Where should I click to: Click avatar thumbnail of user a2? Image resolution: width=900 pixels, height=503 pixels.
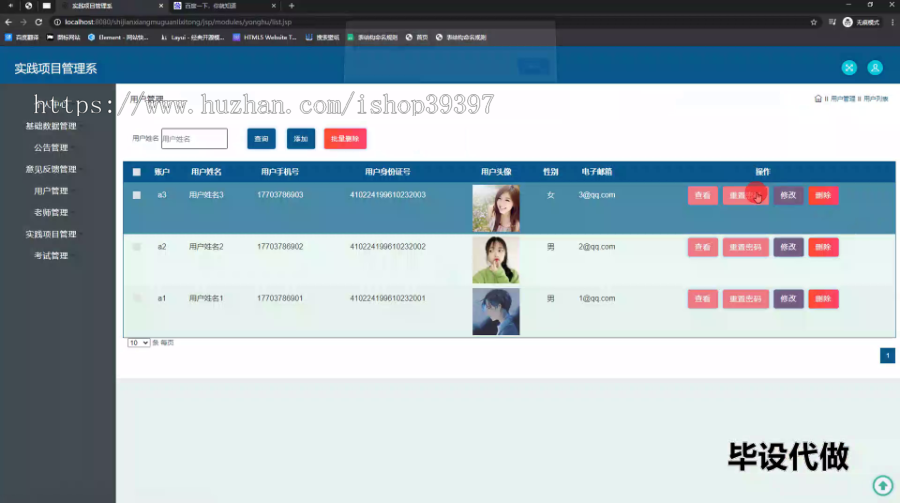(x=496, y=260)
